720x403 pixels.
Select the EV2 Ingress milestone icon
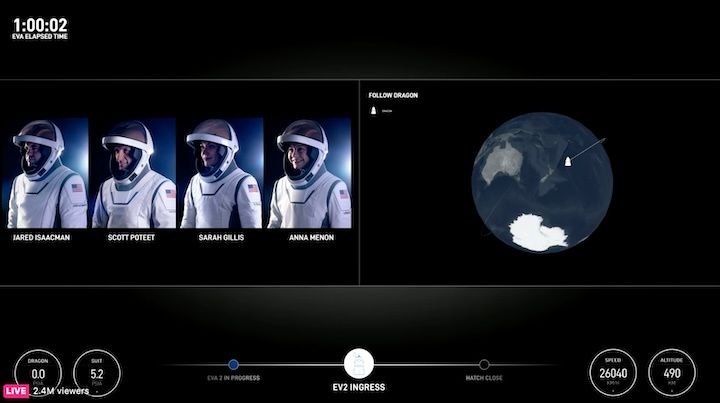point(360,365)
